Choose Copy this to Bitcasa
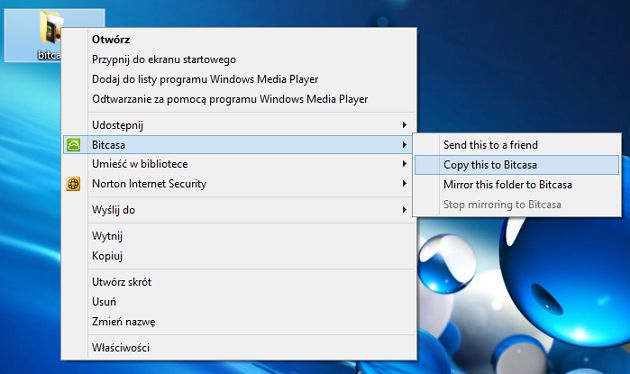This screenshot has height=374, width=630. (517, 165)
